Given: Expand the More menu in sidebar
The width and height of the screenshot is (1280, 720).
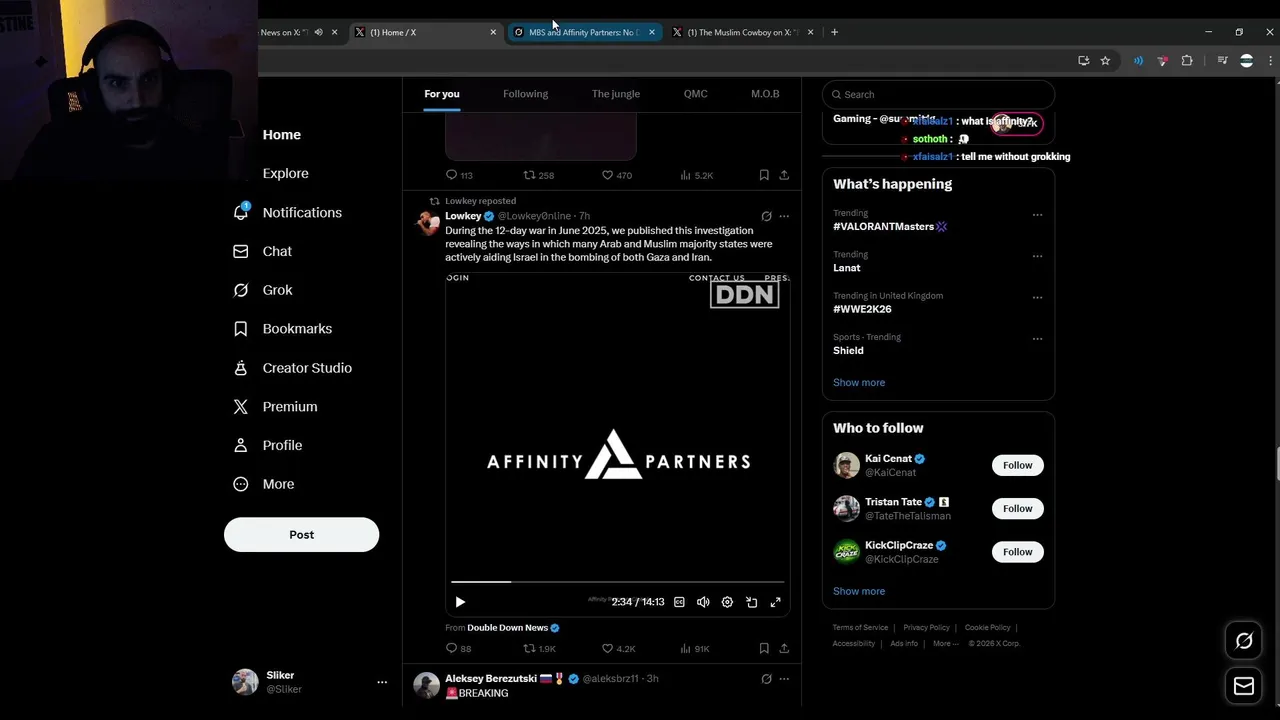Looking at the screenshot, I should click(264, 484).
